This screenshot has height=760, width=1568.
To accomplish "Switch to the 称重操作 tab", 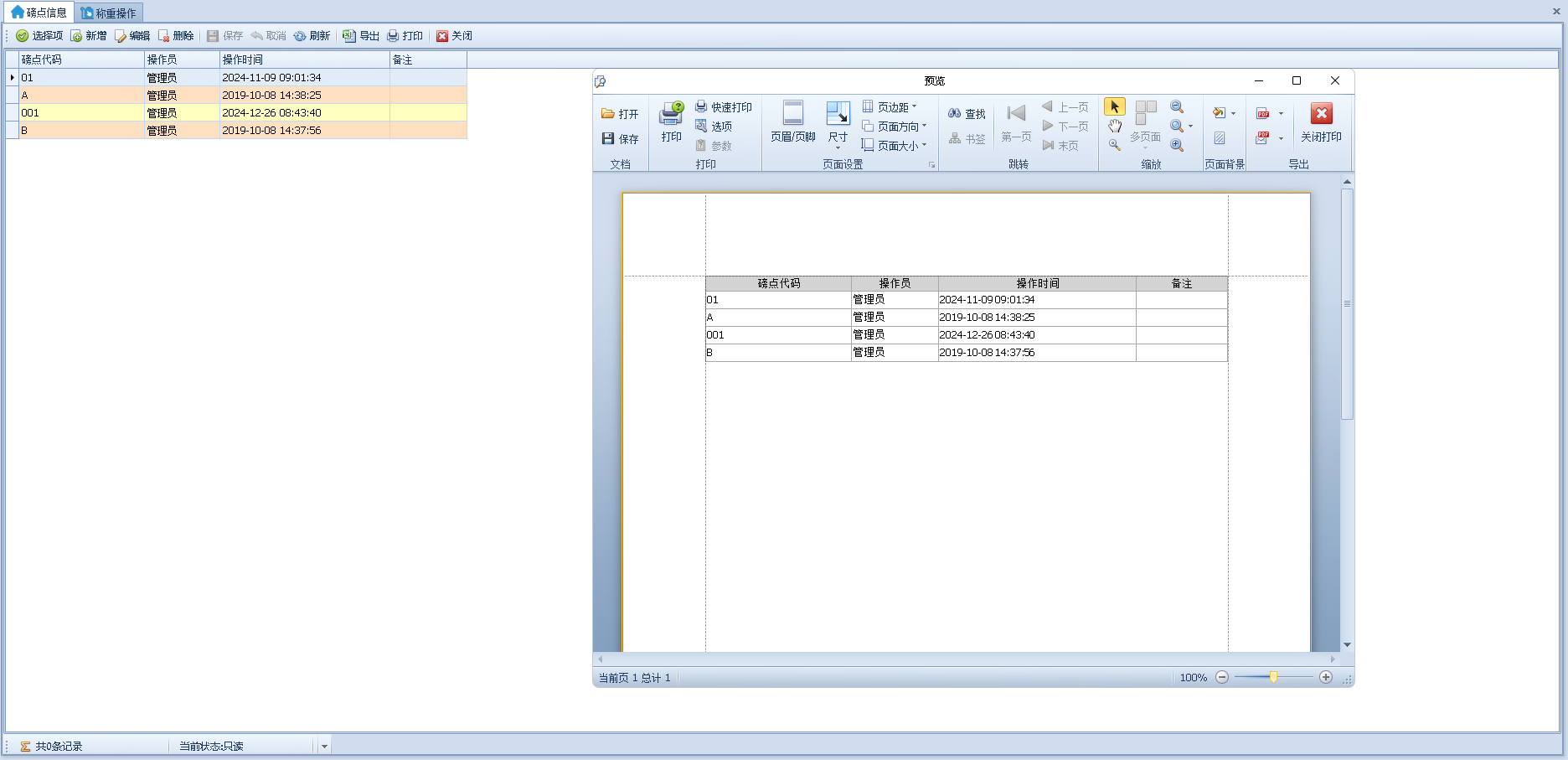I will point(109,13).
